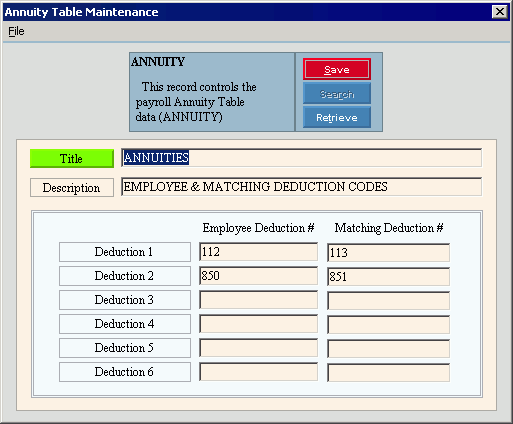Focus the empty Deduction 3 employee field

pyautogui.click(x=258, y=300)
